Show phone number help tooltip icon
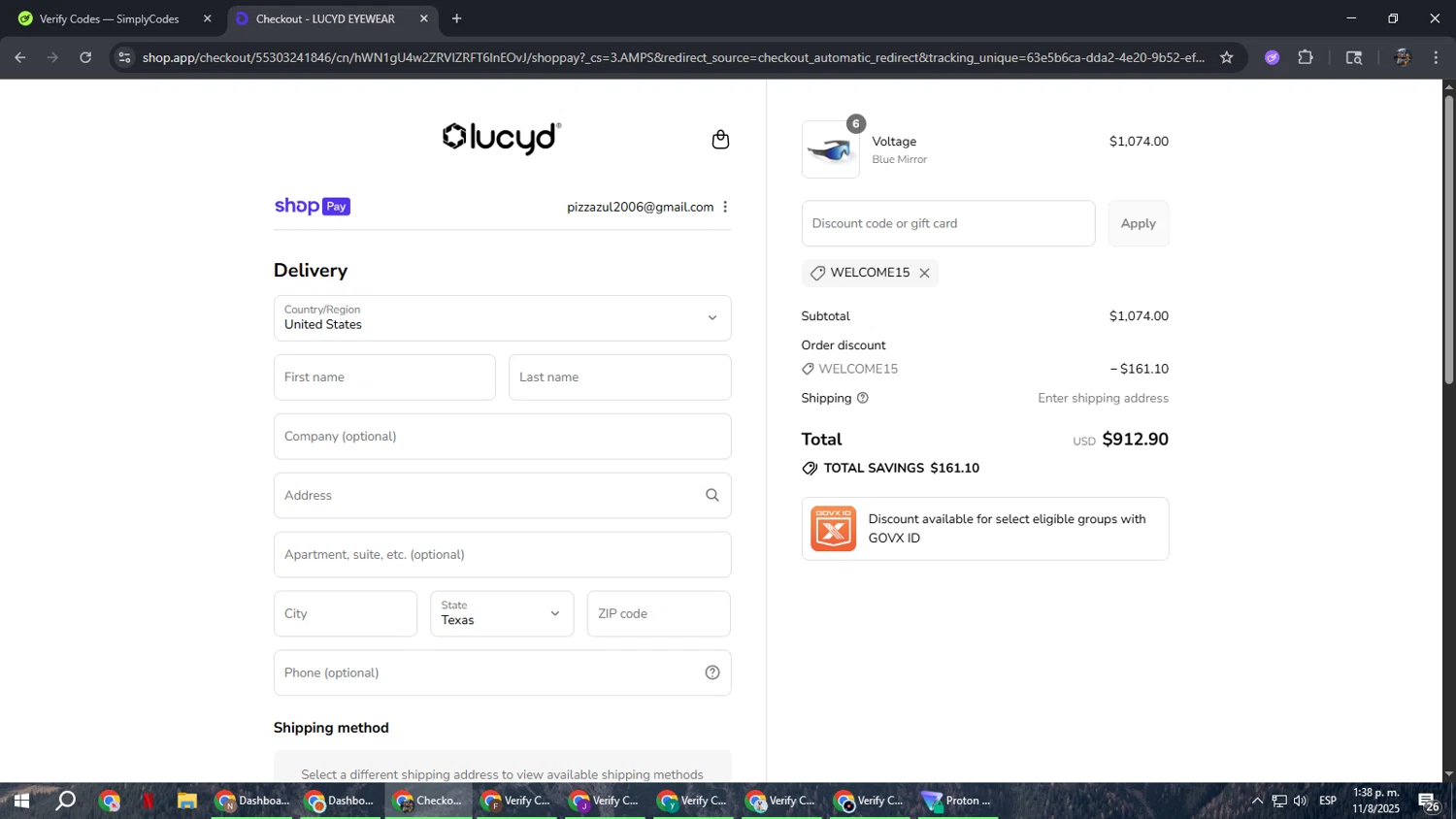Screen dimensions: 1456x819 point(712,672)
